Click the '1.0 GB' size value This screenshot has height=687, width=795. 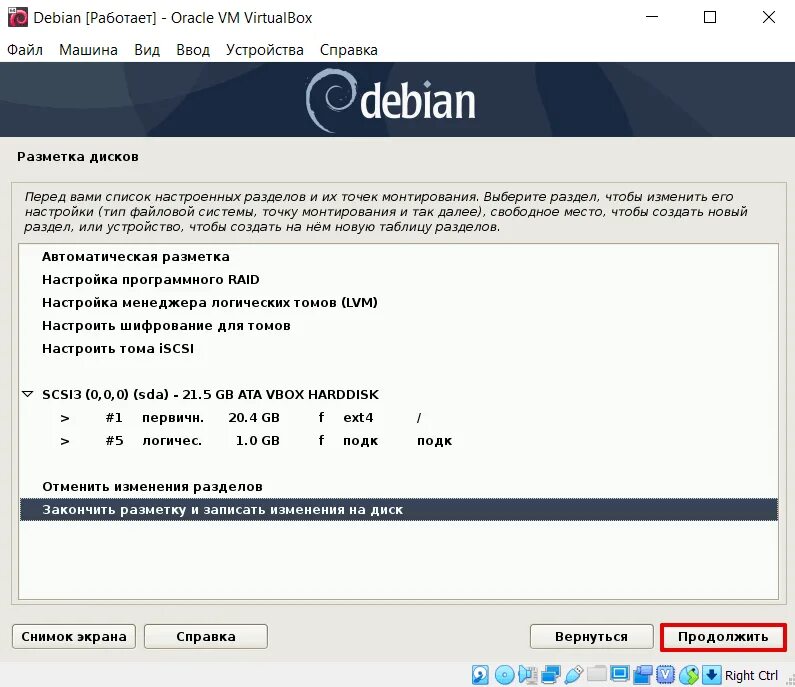[x=258, y=441]
